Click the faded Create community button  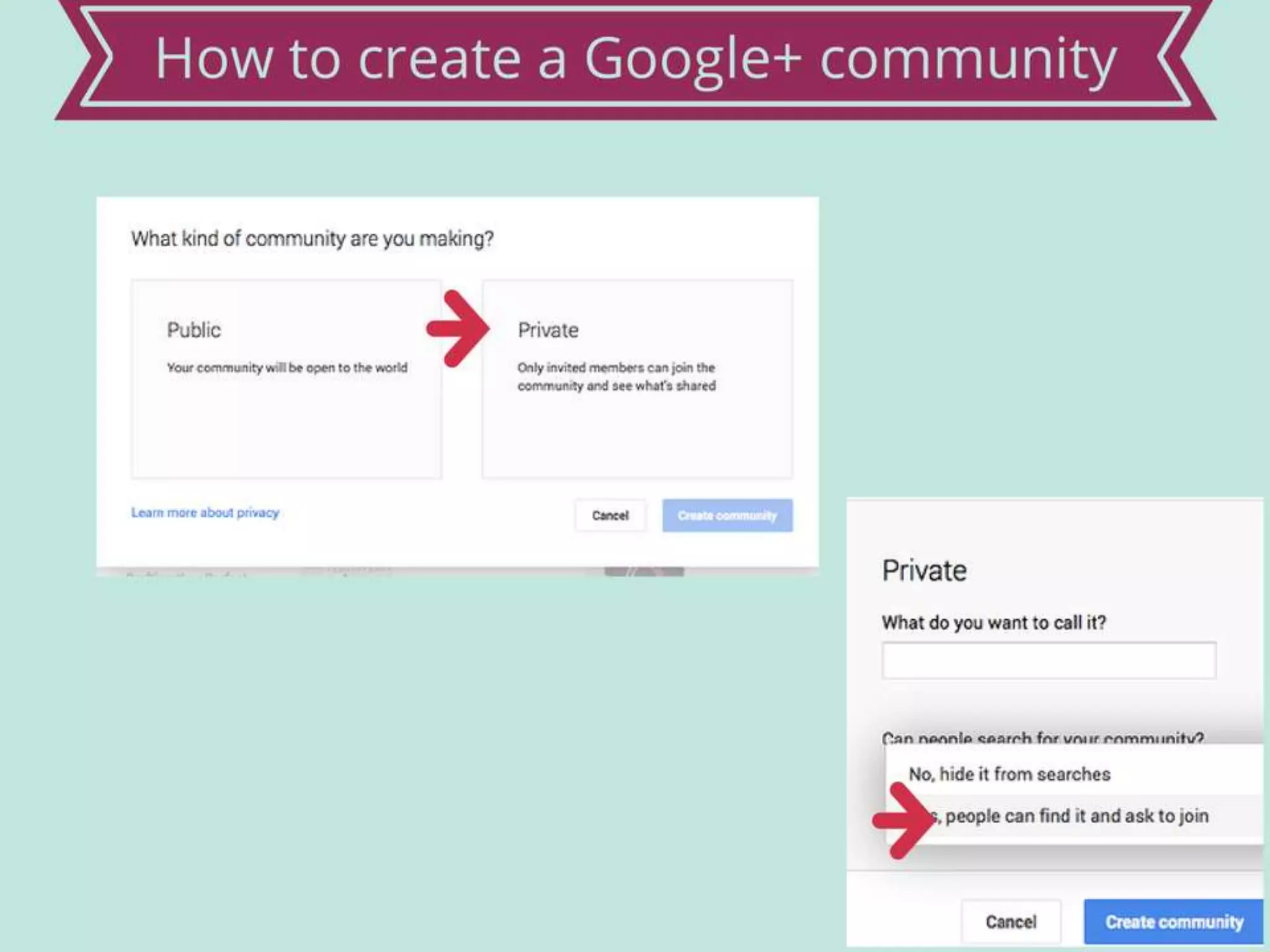tap(727, 515)
